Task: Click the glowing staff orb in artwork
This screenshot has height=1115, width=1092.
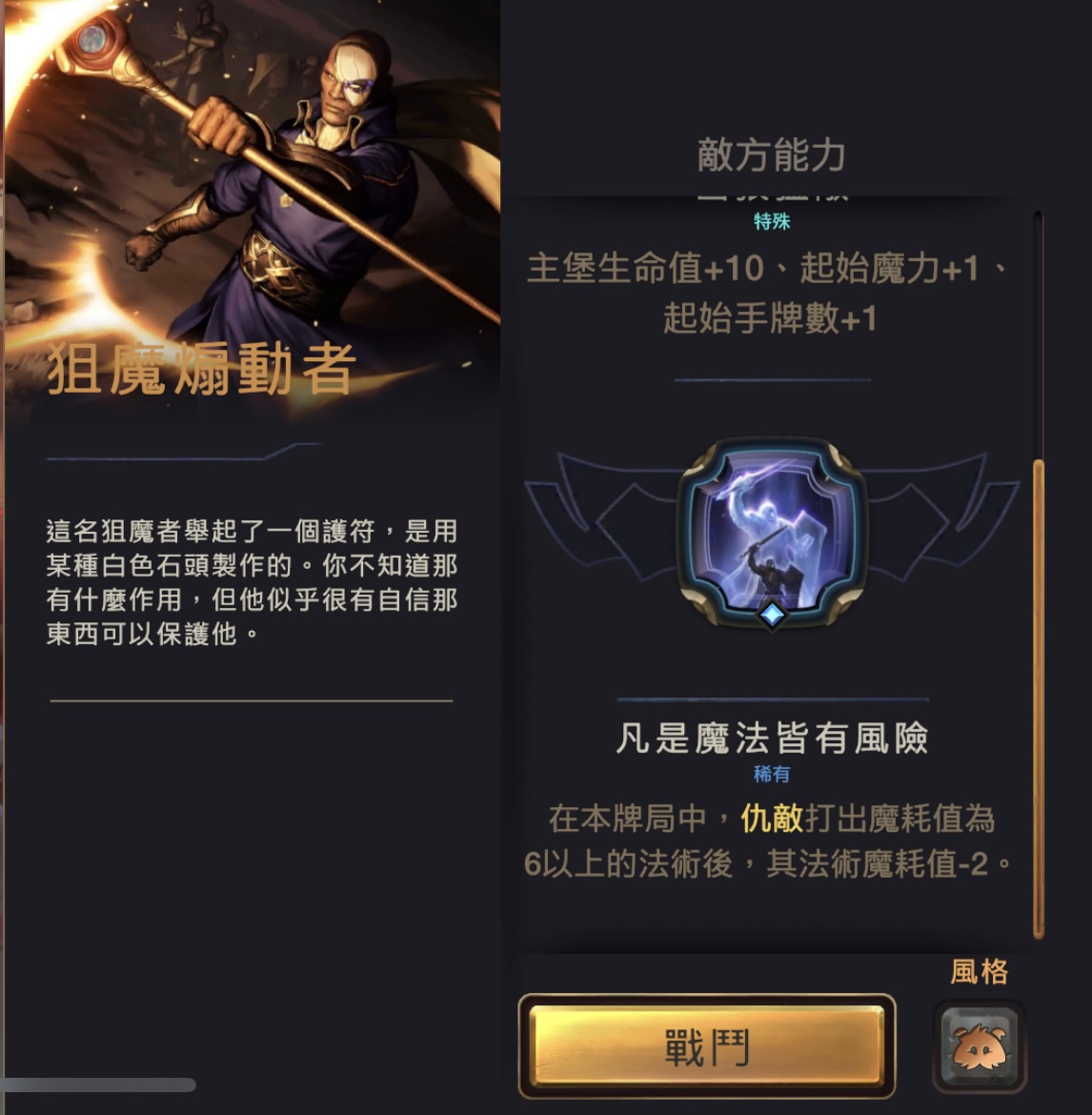Action: click(x=93, y=39)
